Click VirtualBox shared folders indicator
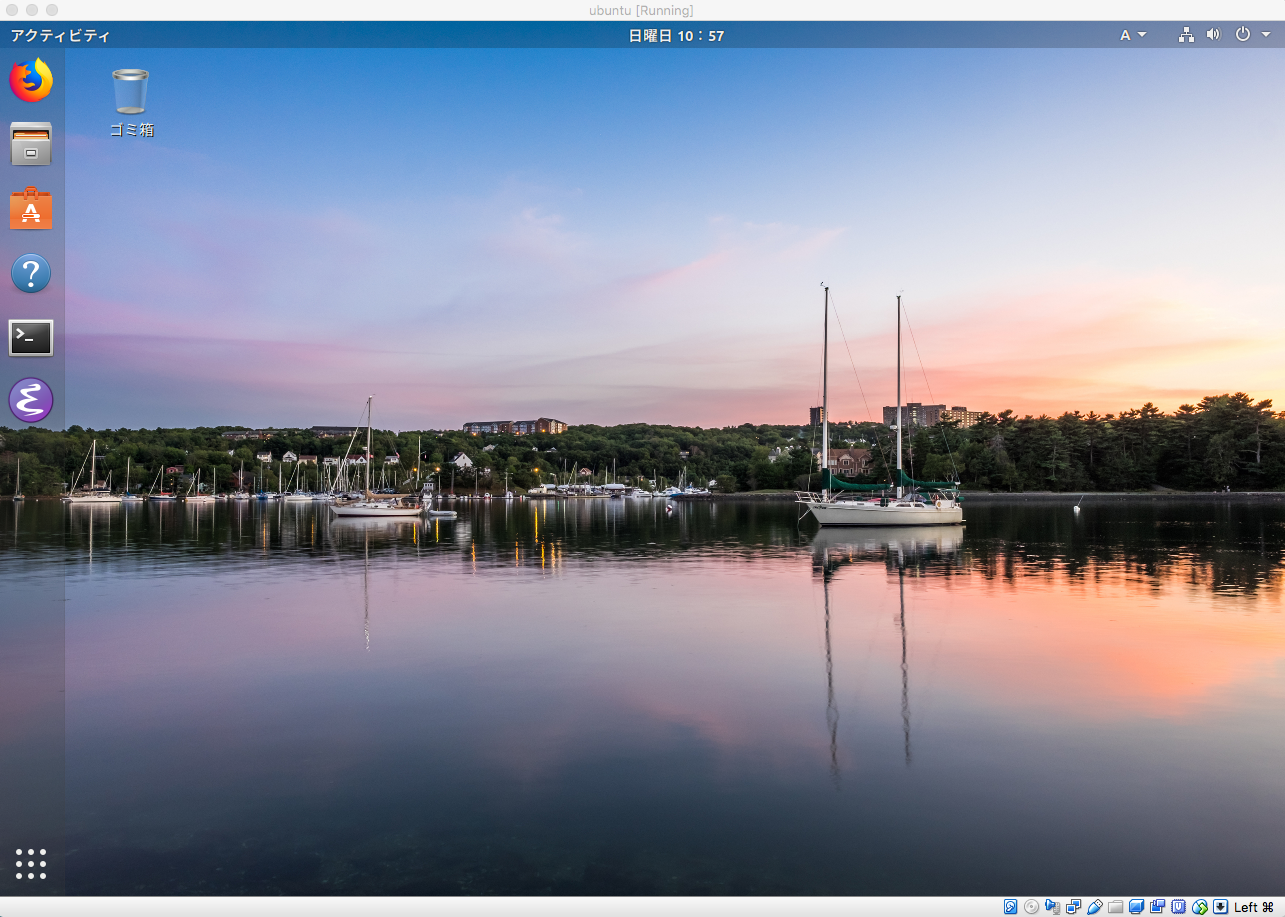This screenshot has height=917, width=1285. (x=1115, y=907)
